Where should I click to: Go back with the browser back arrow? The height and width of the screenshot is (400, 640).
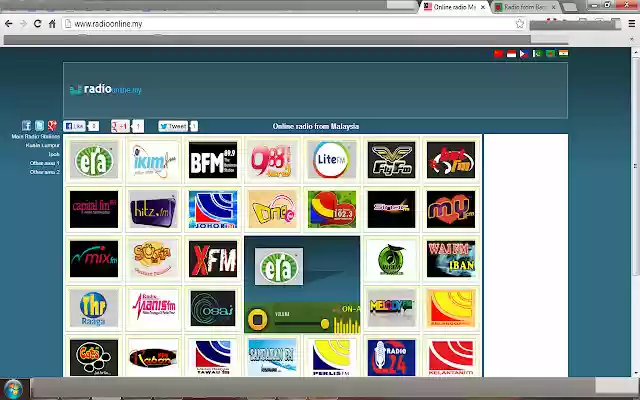pyautogui.click(x=8, y=24)
